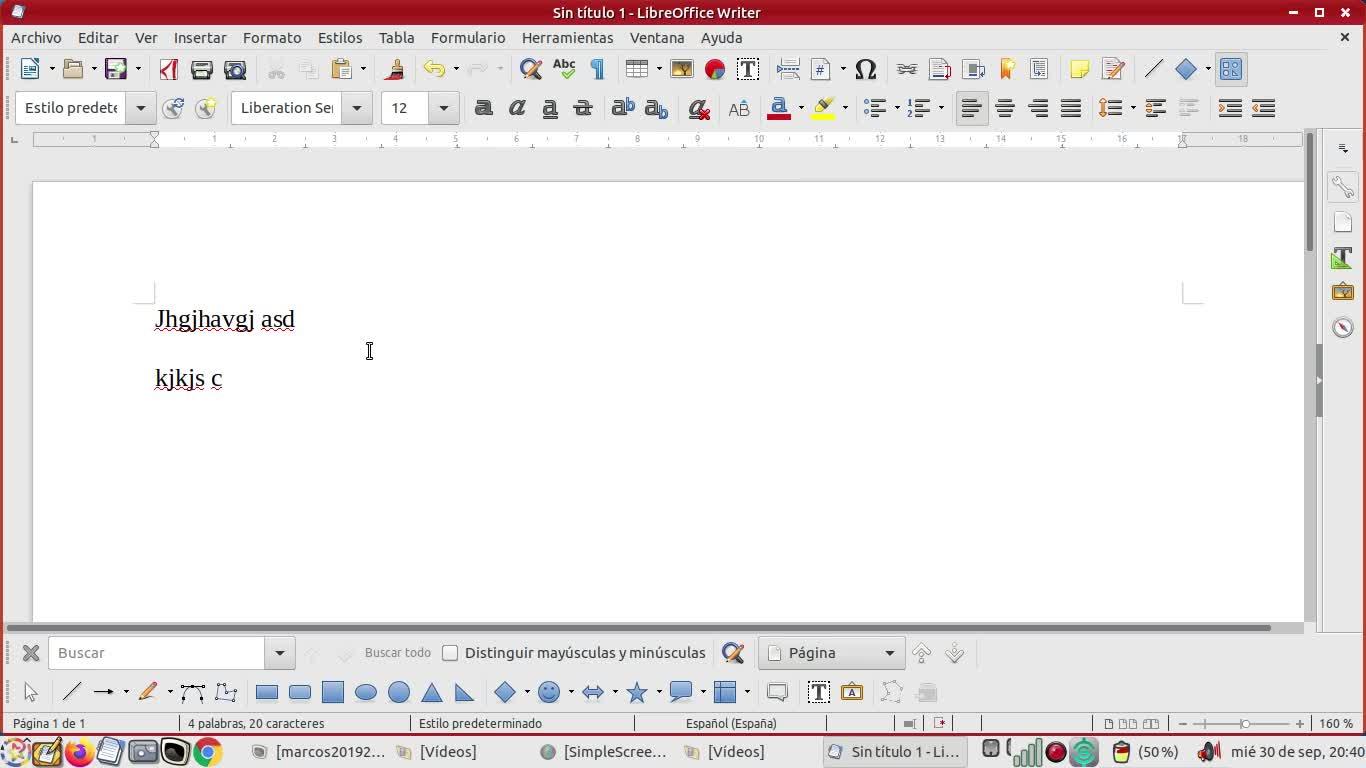Click the clone formatting paintbrush icon

coord(394,69)
